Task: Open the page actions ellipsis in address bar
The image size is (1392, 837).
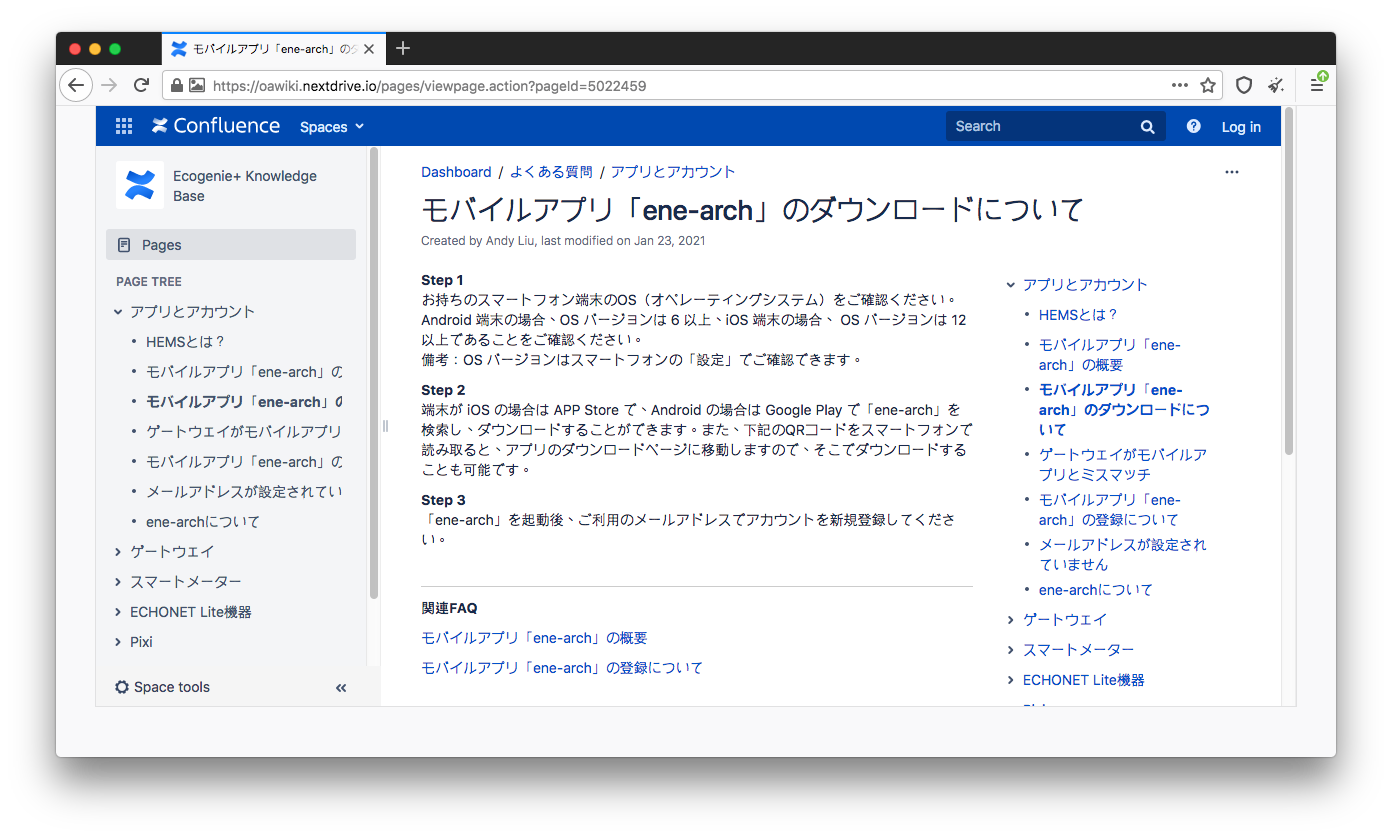Action: click(1180, 85)
